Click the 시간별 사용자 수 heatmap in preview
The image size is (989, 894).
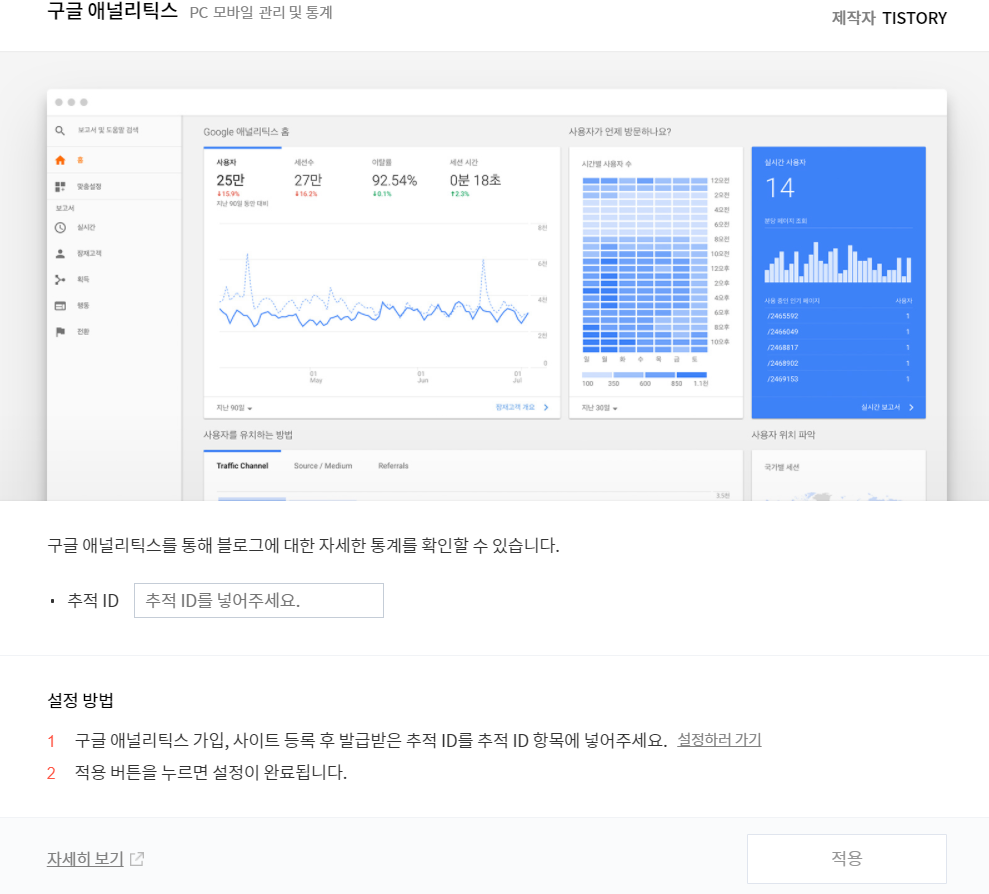644,264
